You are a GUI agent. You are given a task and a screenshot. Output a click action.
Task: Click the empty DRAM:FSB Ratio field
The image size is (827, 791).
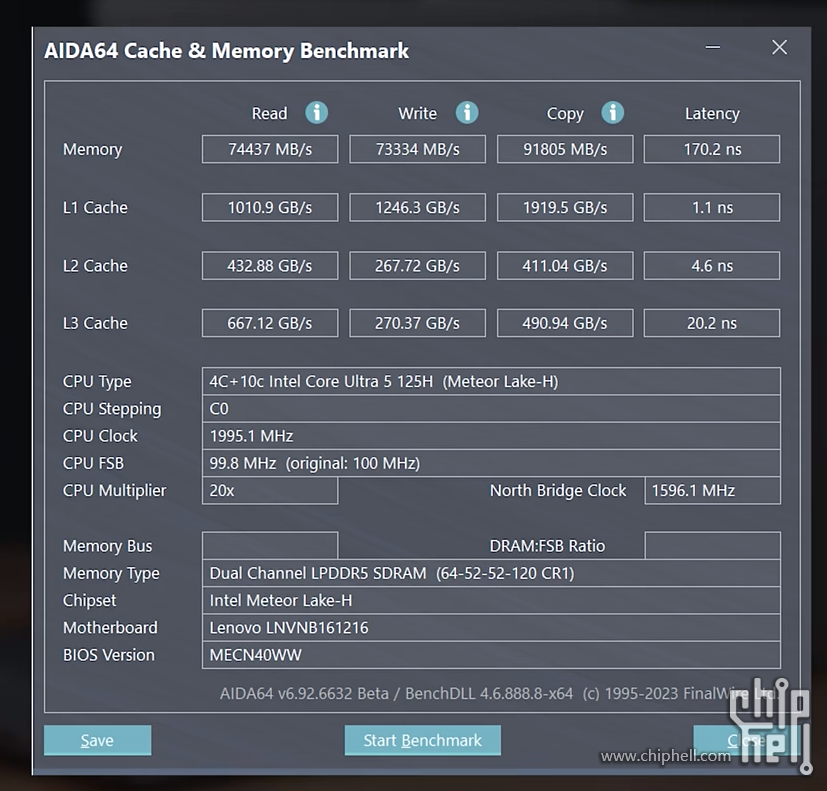pos(713,546)
